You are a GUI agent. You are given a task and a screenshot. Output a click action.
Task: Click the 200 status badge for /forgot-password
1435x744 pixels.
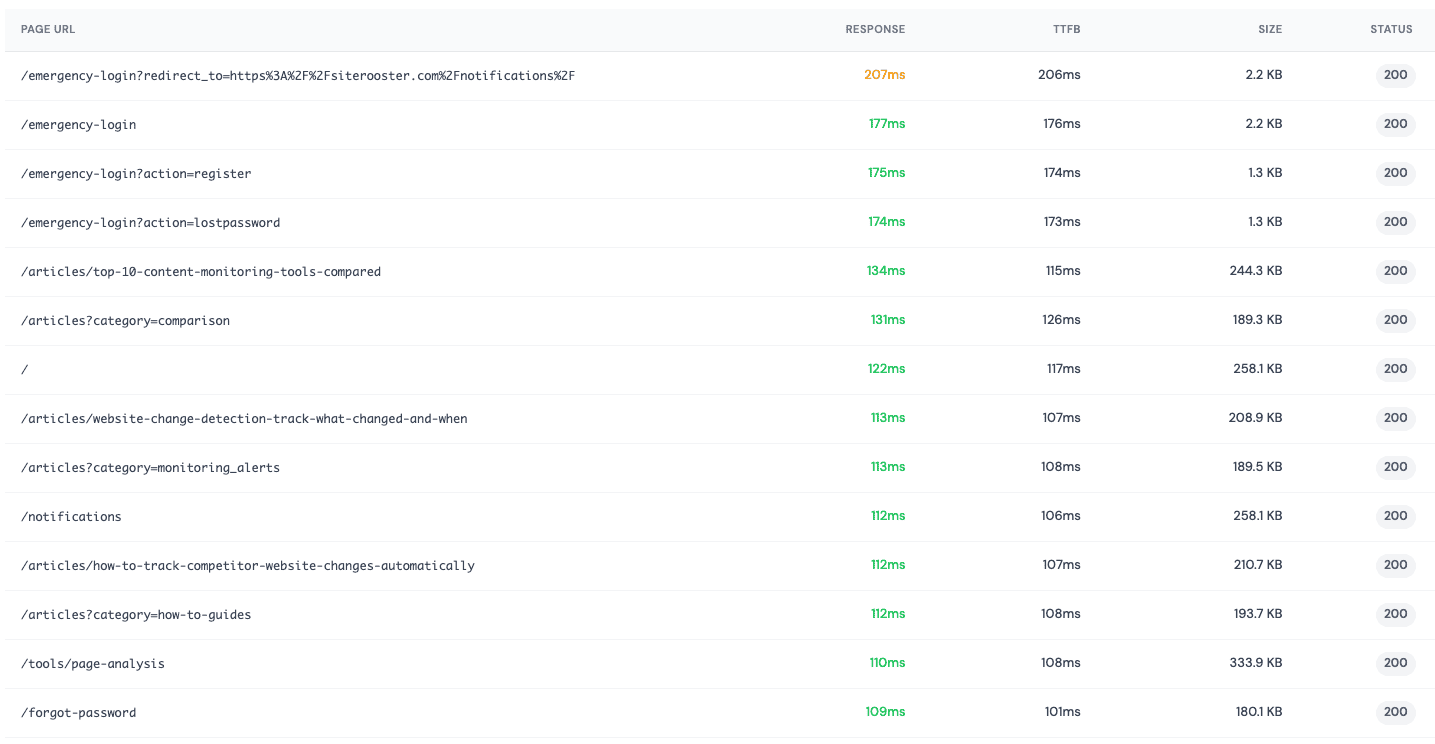[x=1396, y=712]
